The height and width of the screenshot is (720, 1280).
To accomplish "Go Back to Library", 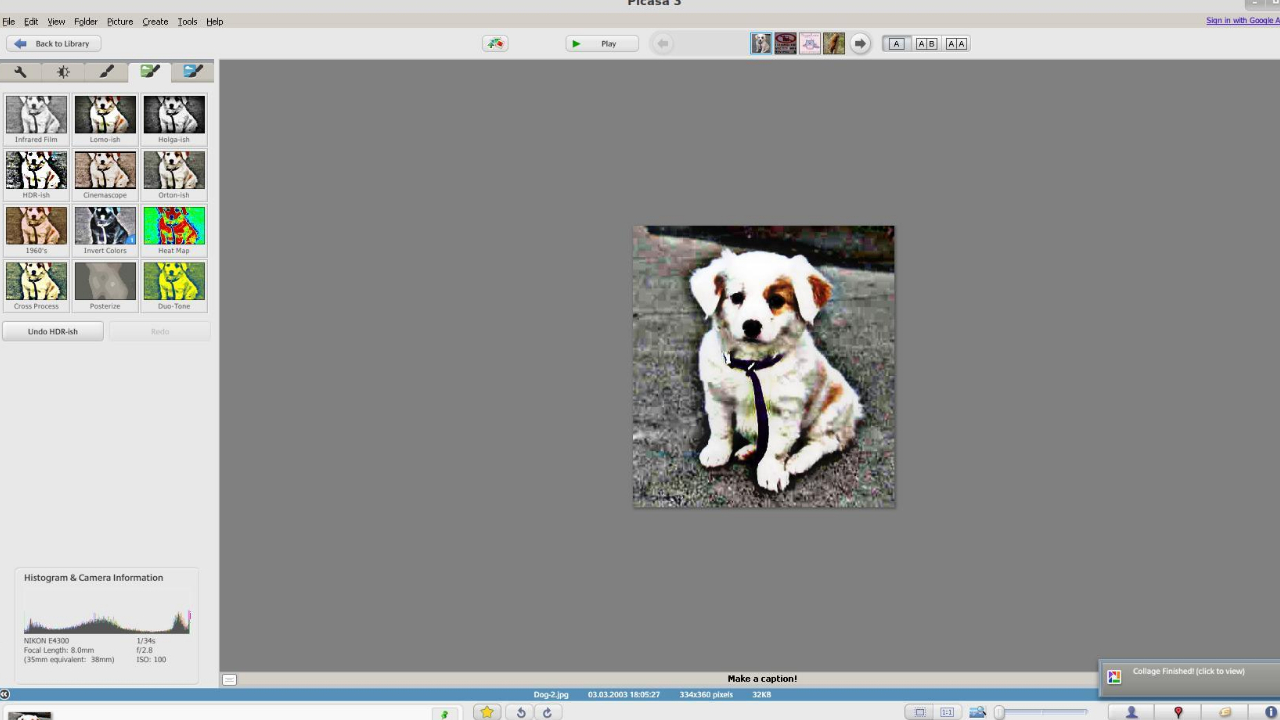I will 53,44.
